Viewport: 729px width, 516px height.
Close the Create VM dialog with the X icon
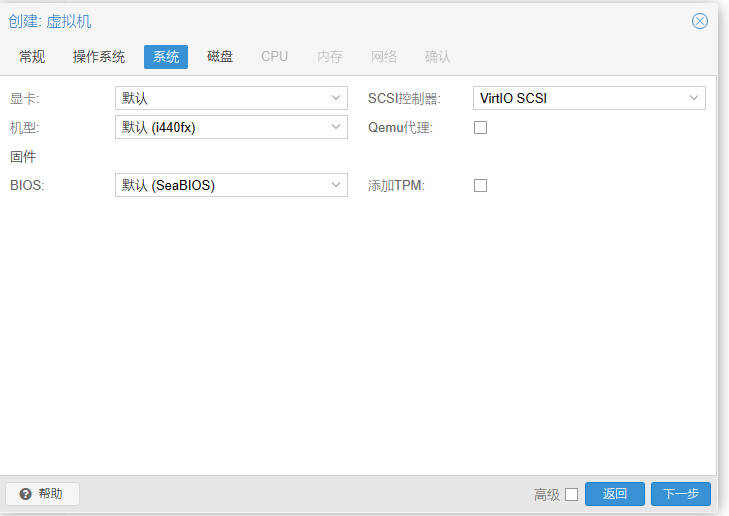(x=700, y=21)
